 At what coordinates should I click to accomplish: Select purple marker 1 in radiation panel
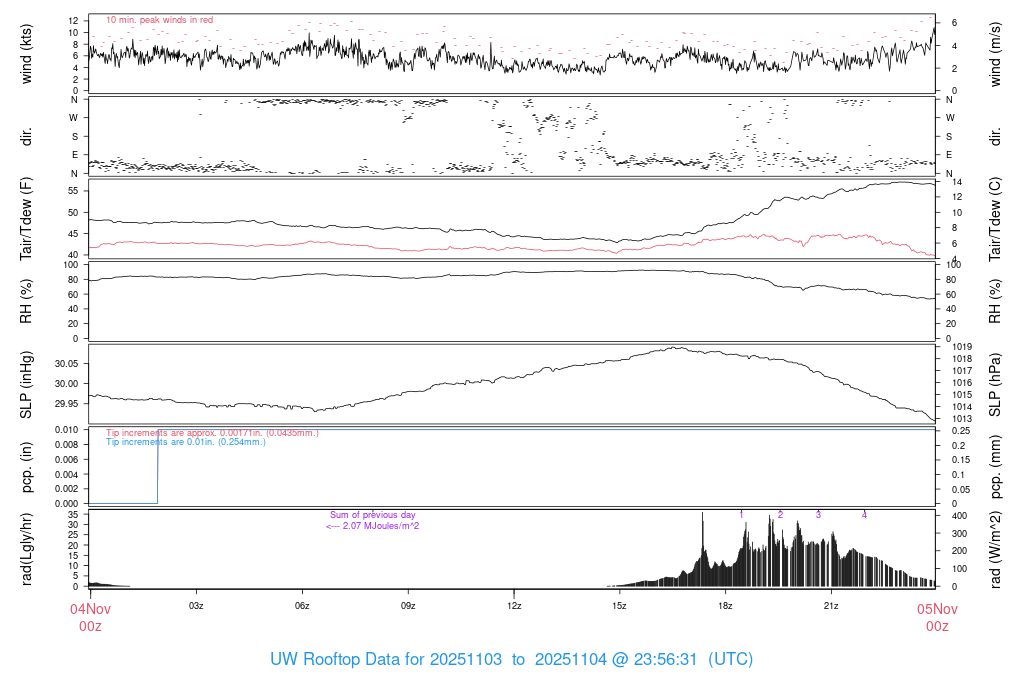741,514
